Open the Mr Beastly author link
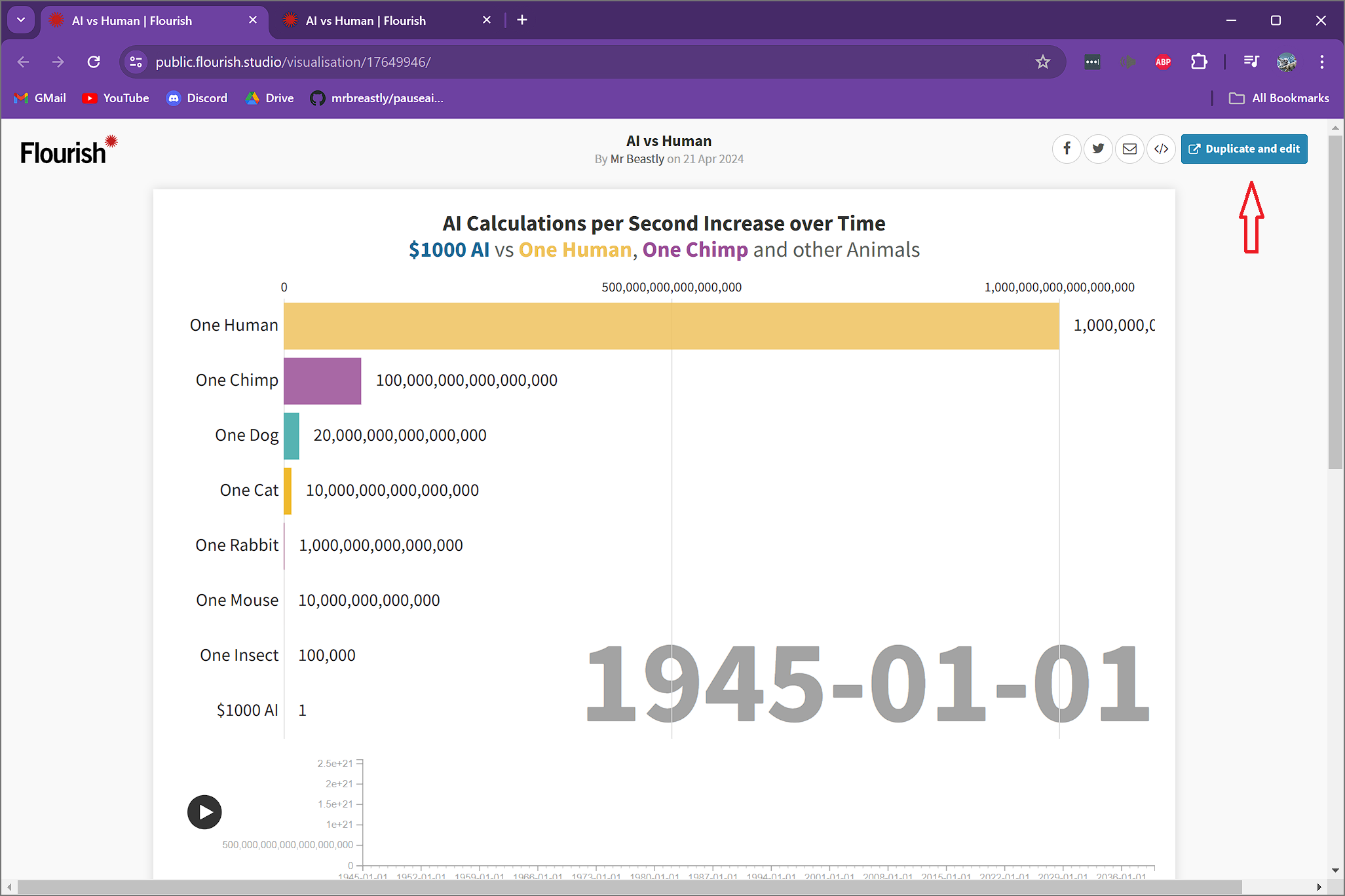Viewport: 1345px width, 896px height. click(637, 159)
